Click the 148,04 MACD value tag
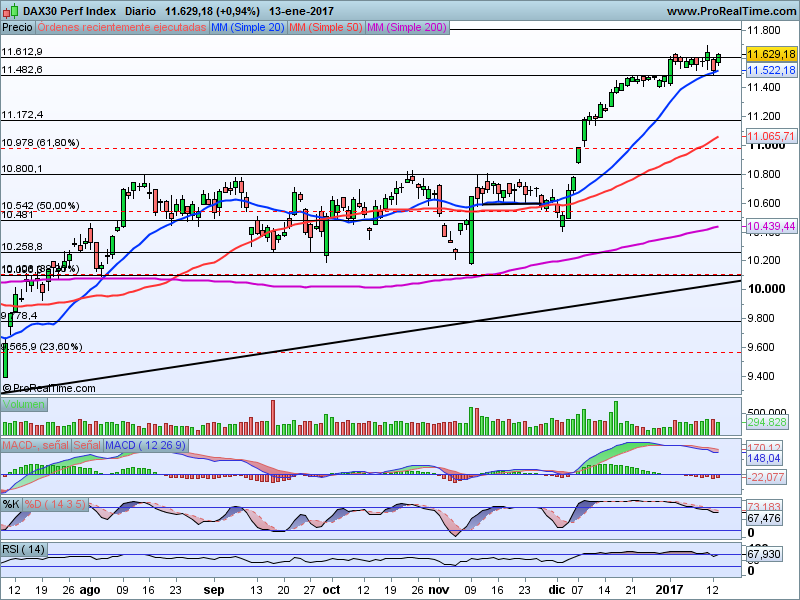The height and width of the screenshot is (600, 800). [764, 458]
